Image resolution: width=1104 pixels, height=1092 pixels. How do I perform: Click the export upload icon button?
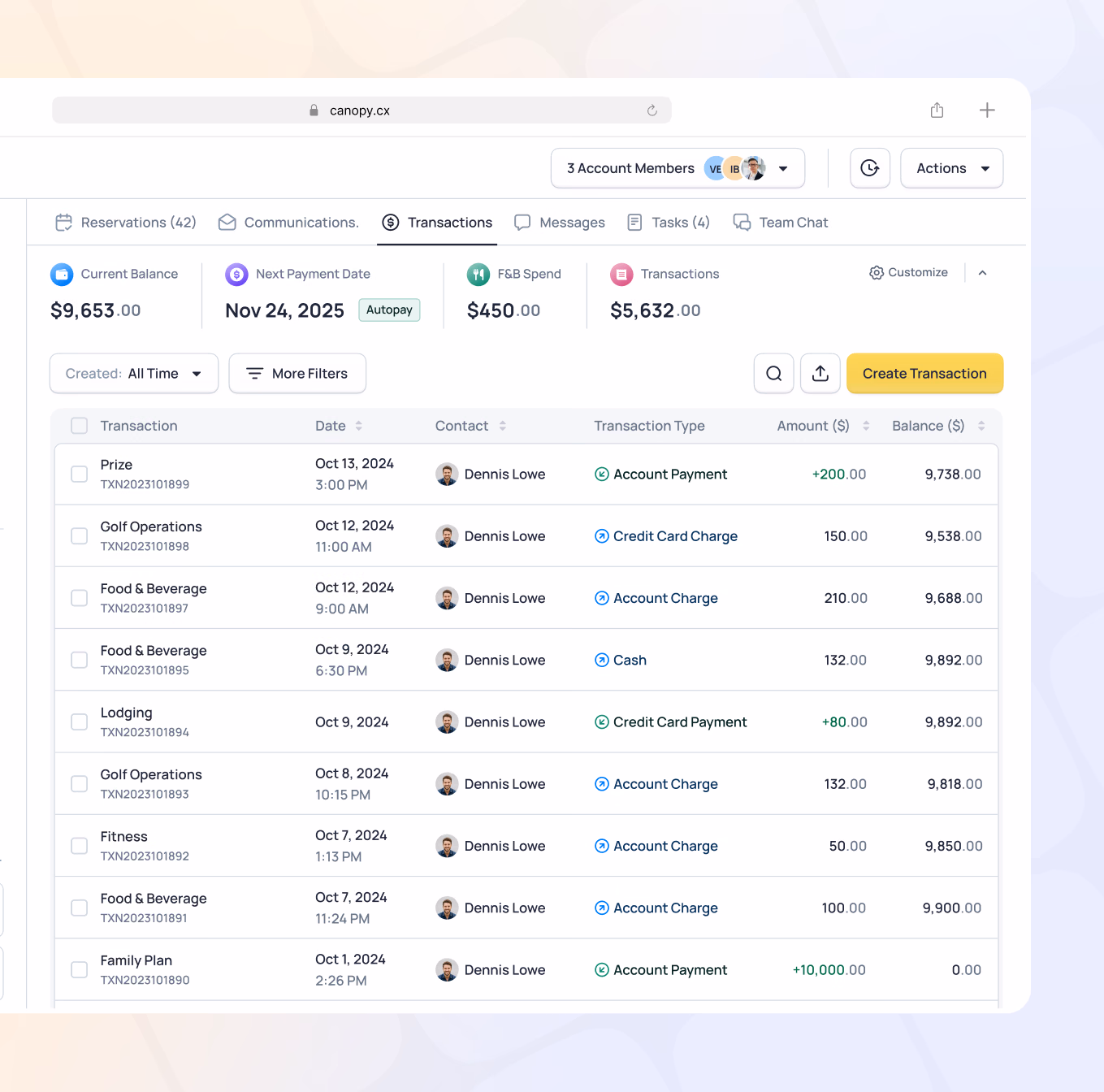coord(820,374)
